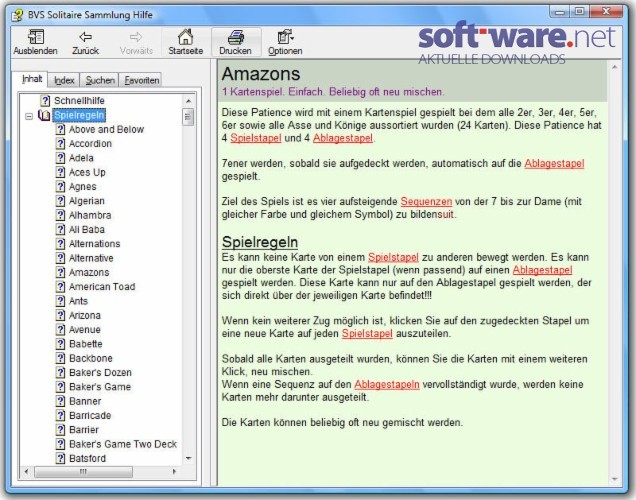The image size is (636, 500).
Task: Open the Sequenzen link
Action: tap(426, 202)
